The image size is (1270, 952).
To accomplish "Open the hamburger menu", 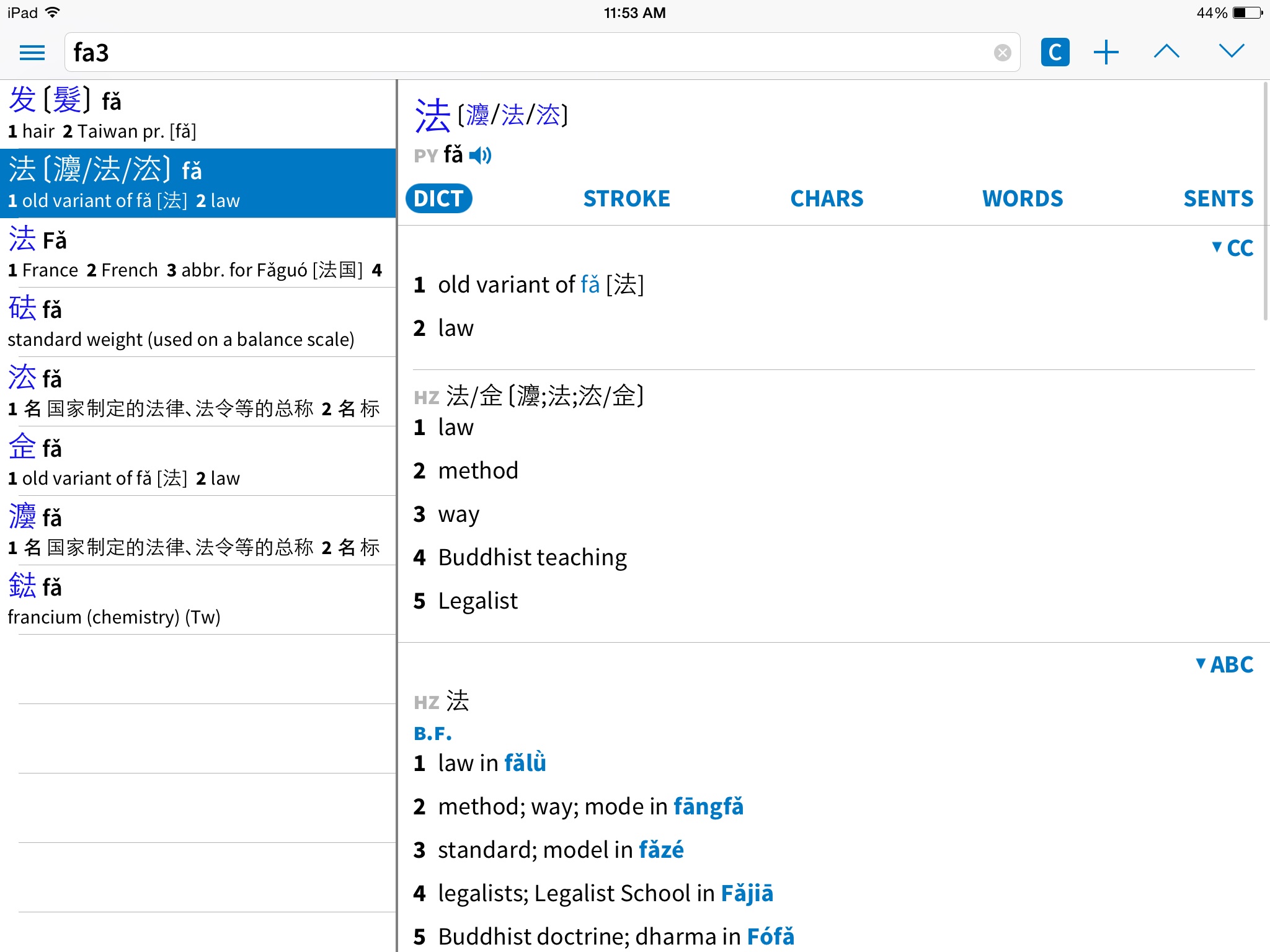I will coord(32,53).
